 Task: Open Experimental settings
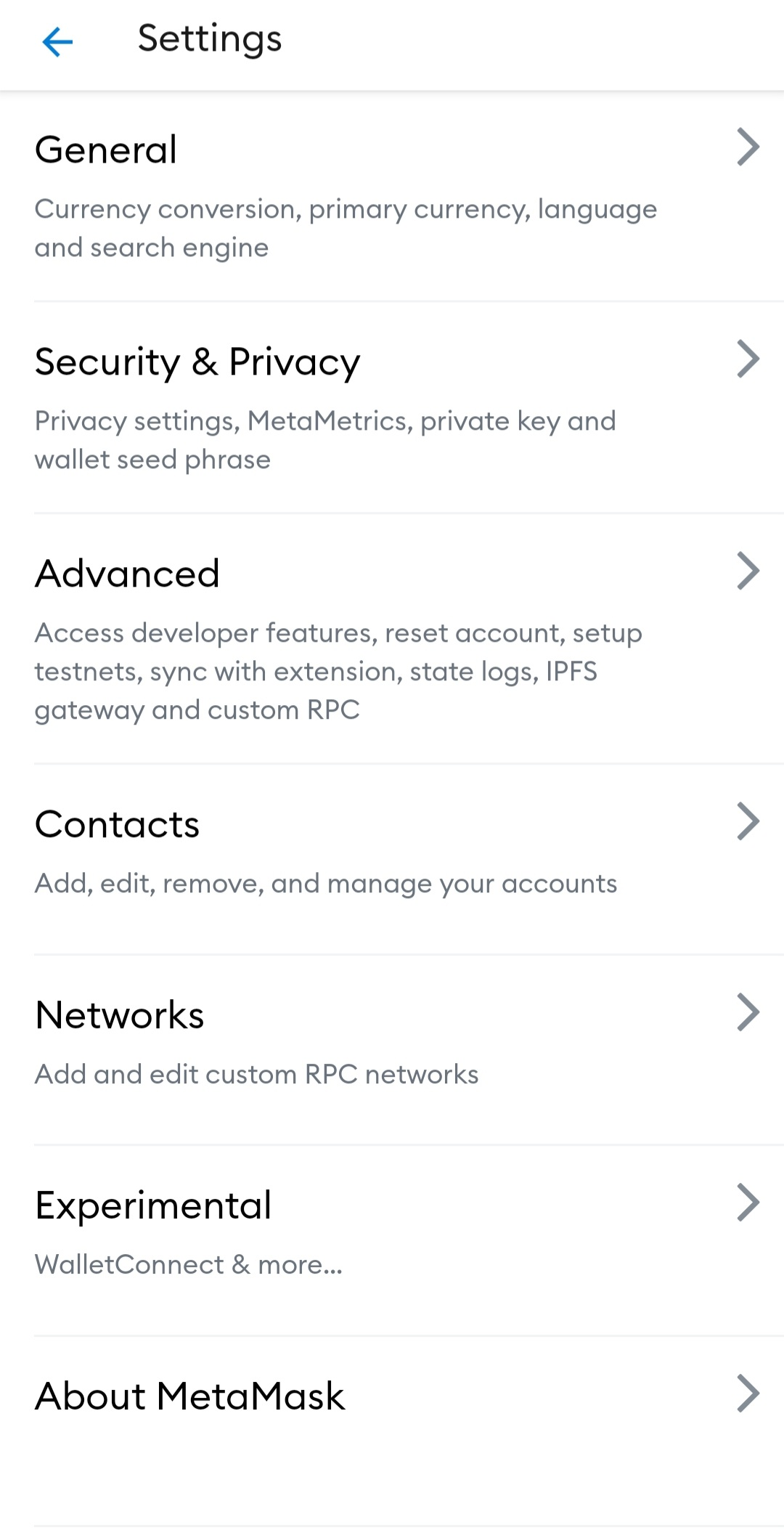[153, 1205]
